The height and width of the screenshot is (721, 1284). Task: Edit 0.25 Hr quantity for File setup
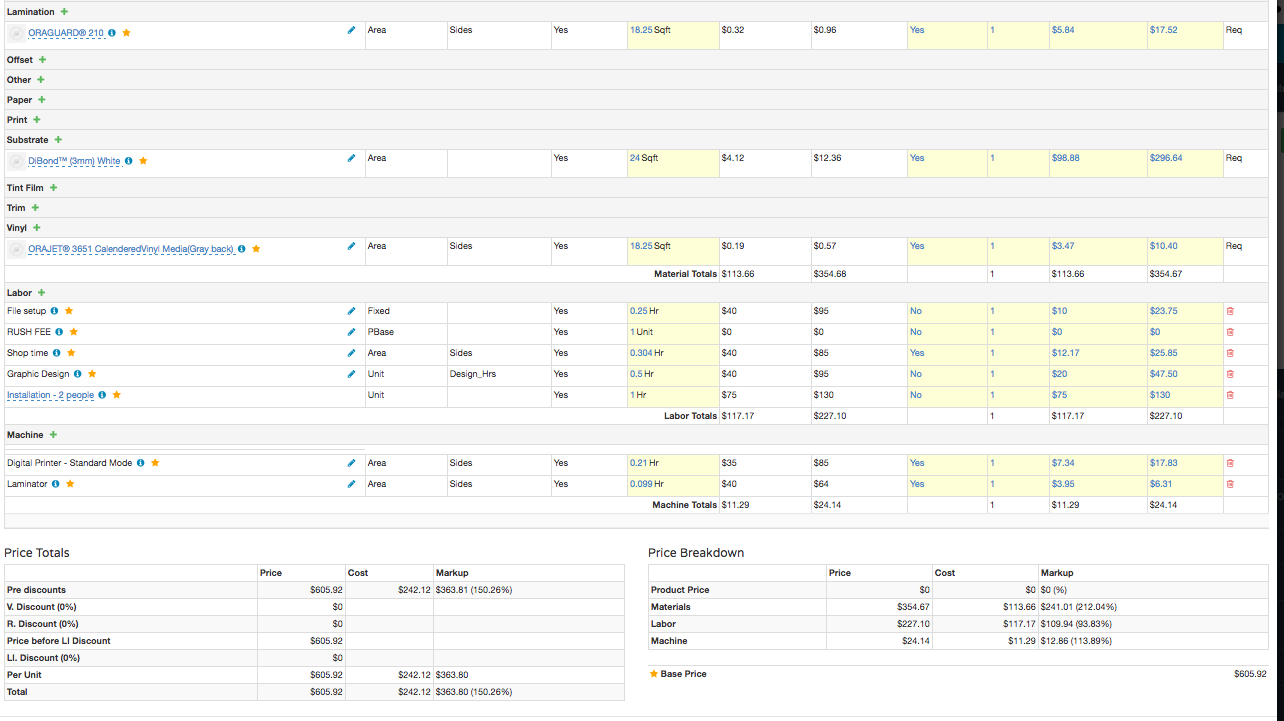click(x=673, y=312)
